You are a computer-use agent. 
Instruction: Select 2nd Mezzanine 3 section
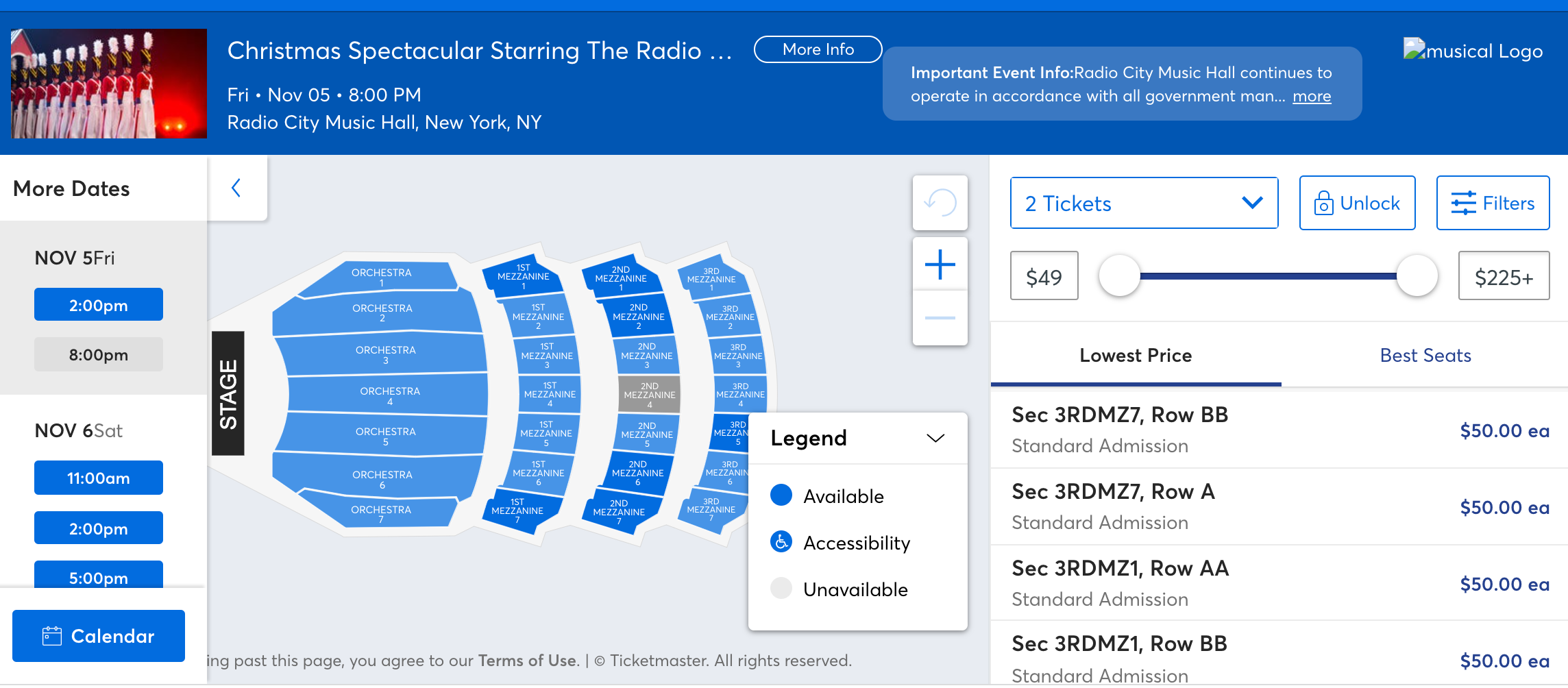tap(646, 356)
